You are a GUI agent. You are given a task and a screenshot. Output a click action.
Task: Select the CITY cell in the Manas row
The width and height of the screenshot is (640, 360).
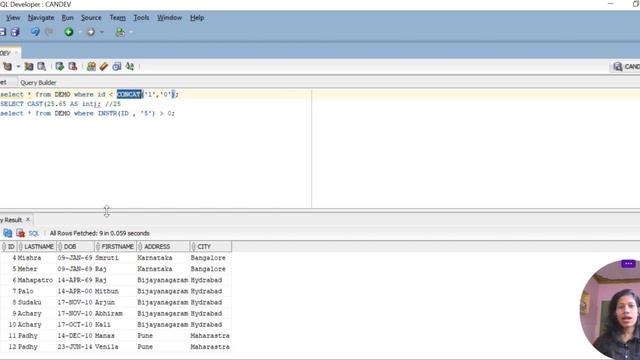210,336
